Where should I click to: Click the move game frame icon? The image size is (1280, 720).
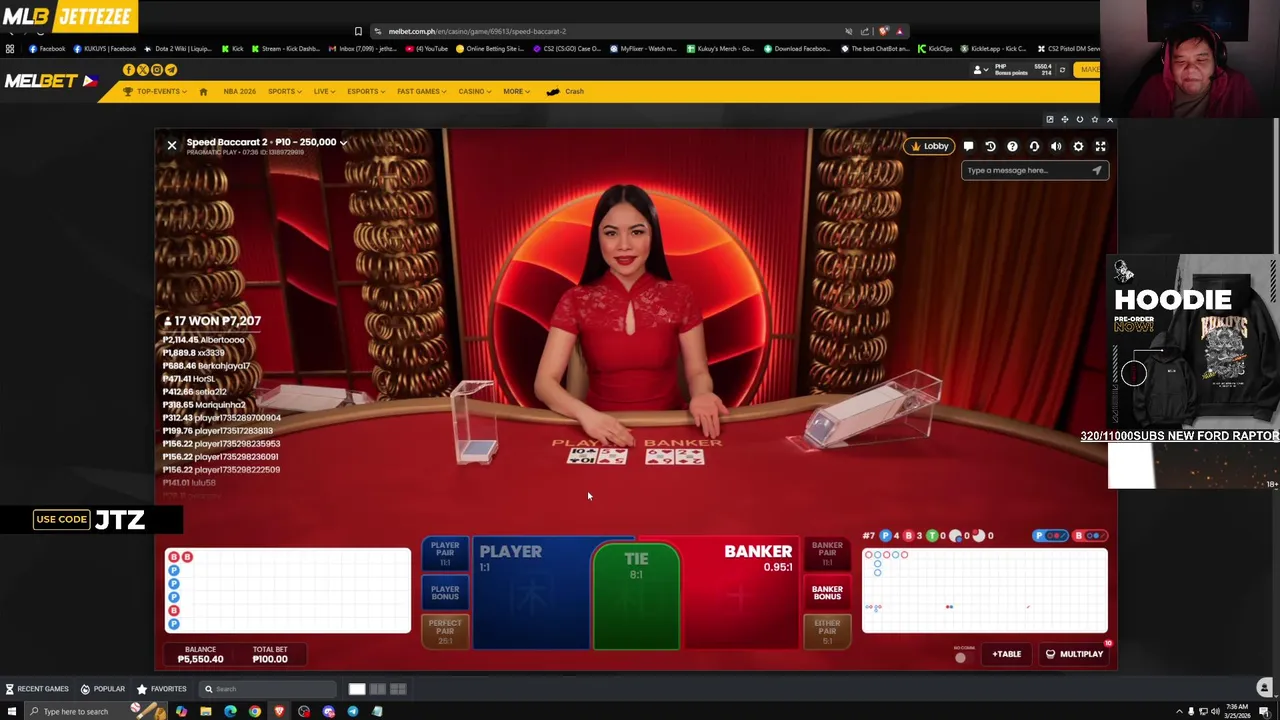(1065, 119)
